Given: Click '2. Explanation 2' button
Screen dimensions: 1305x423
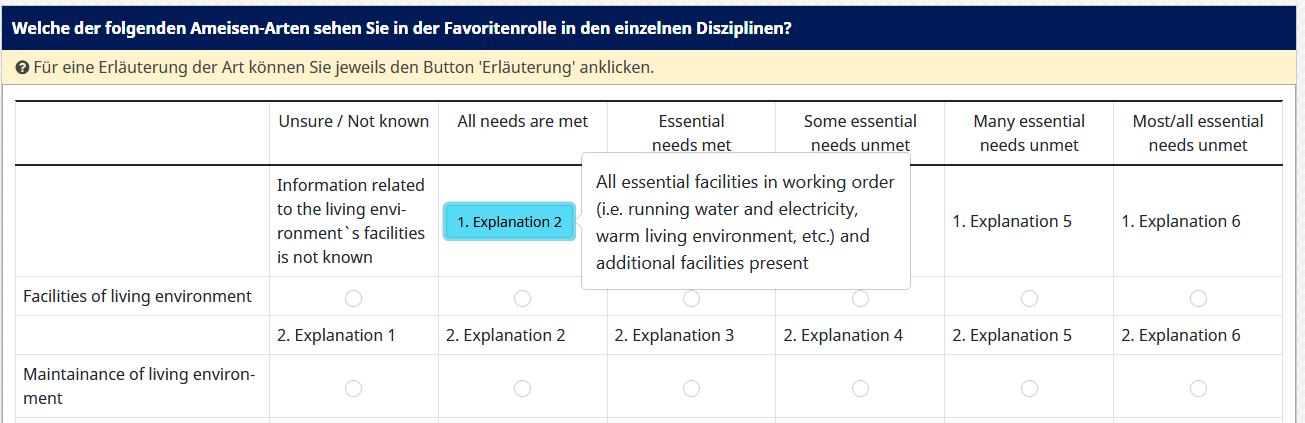Looking at the screenshot, I should coord(505,335).
